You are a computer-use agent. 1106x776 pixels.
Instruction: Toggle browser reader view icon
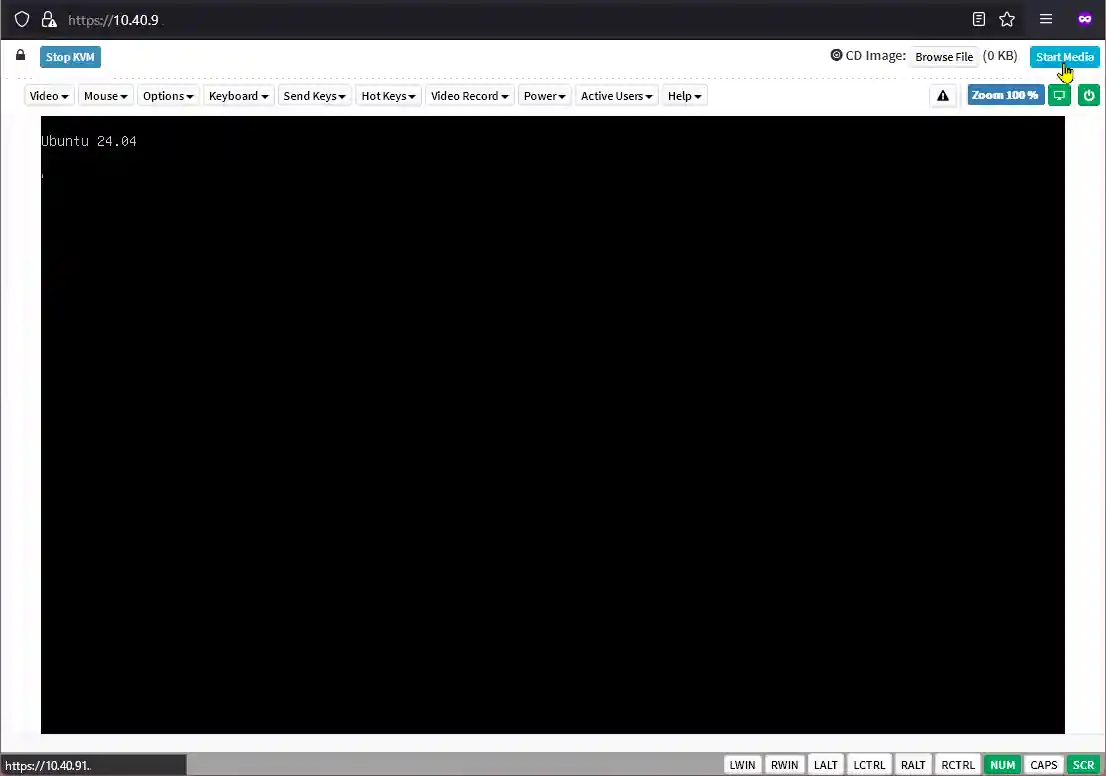pyautogui.click(x=978, y=19)
